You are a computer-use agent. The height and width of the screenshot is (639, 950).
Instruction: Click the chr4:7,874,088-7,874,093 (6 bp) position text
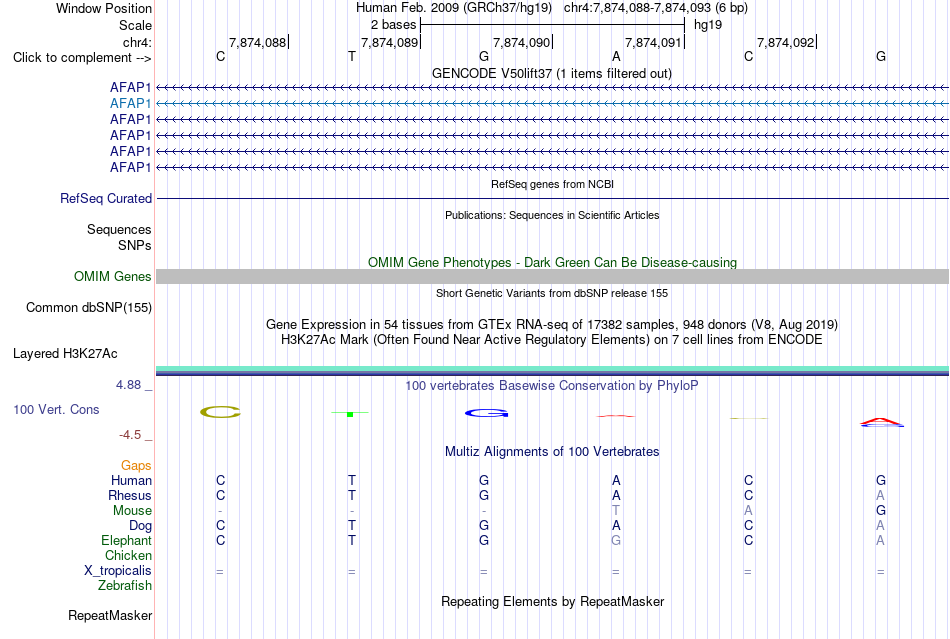click(x=656, y=8)
